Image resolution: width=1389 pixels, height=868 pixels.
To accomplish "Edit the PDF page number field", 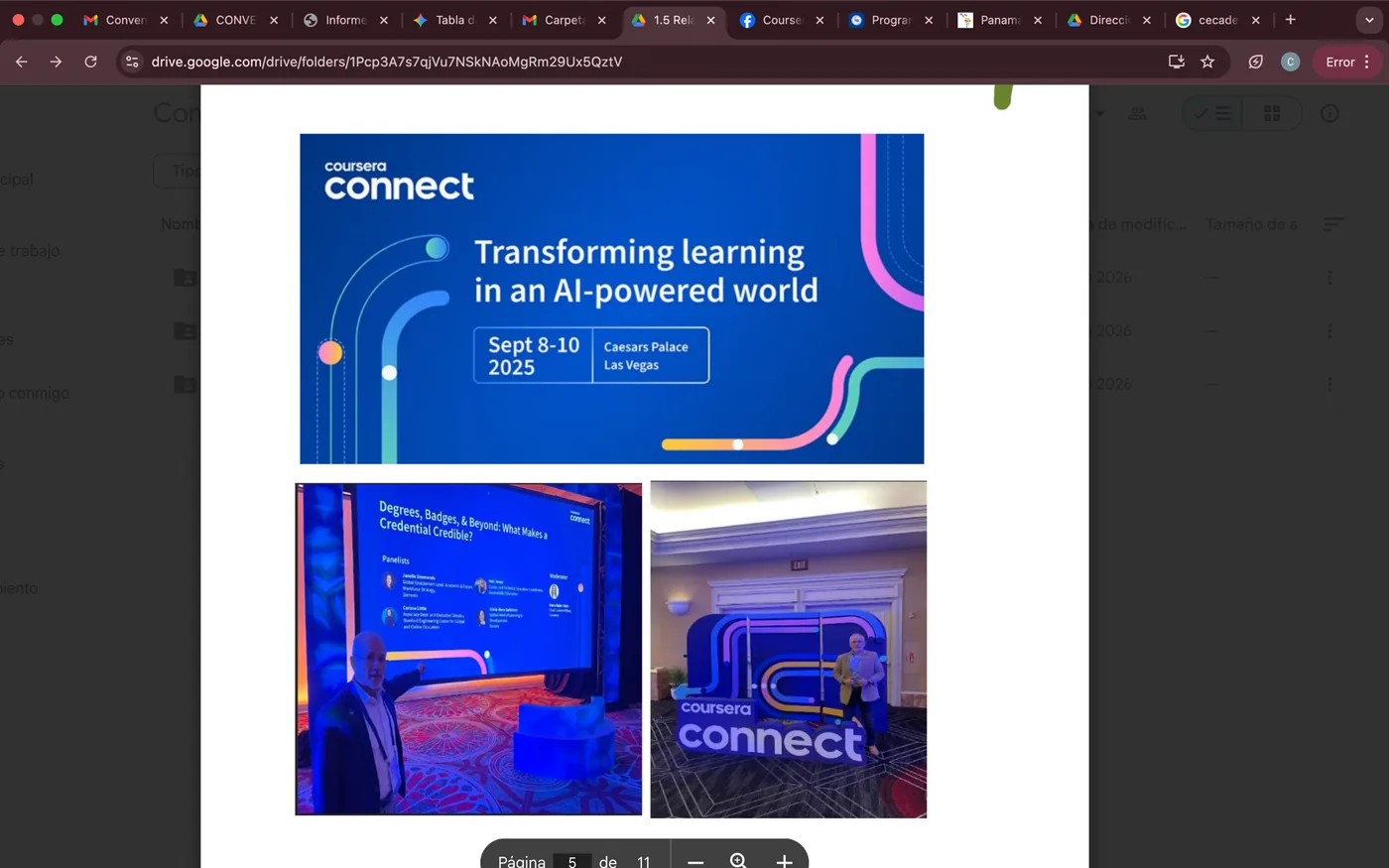I will click(x=572, y=862).
